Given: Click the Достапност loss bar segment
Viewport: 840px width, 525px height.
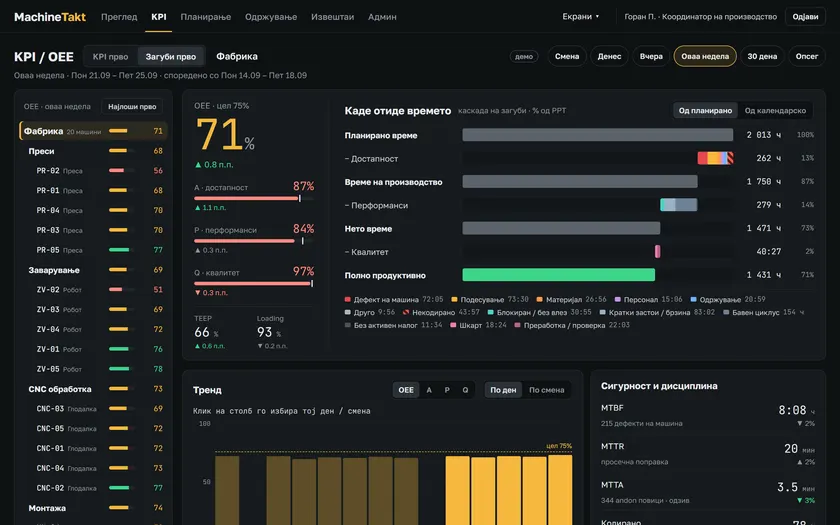Looking at the screenshot, I should (715, 158).
